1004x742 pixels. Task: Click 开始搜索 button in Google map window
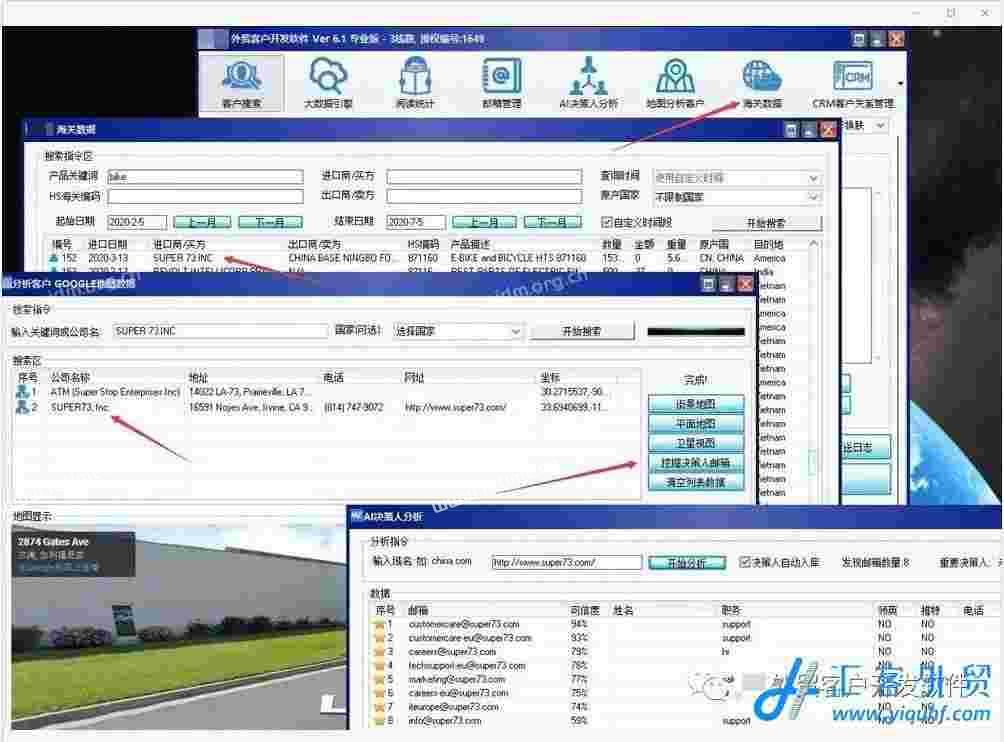(x=581, y=331)
